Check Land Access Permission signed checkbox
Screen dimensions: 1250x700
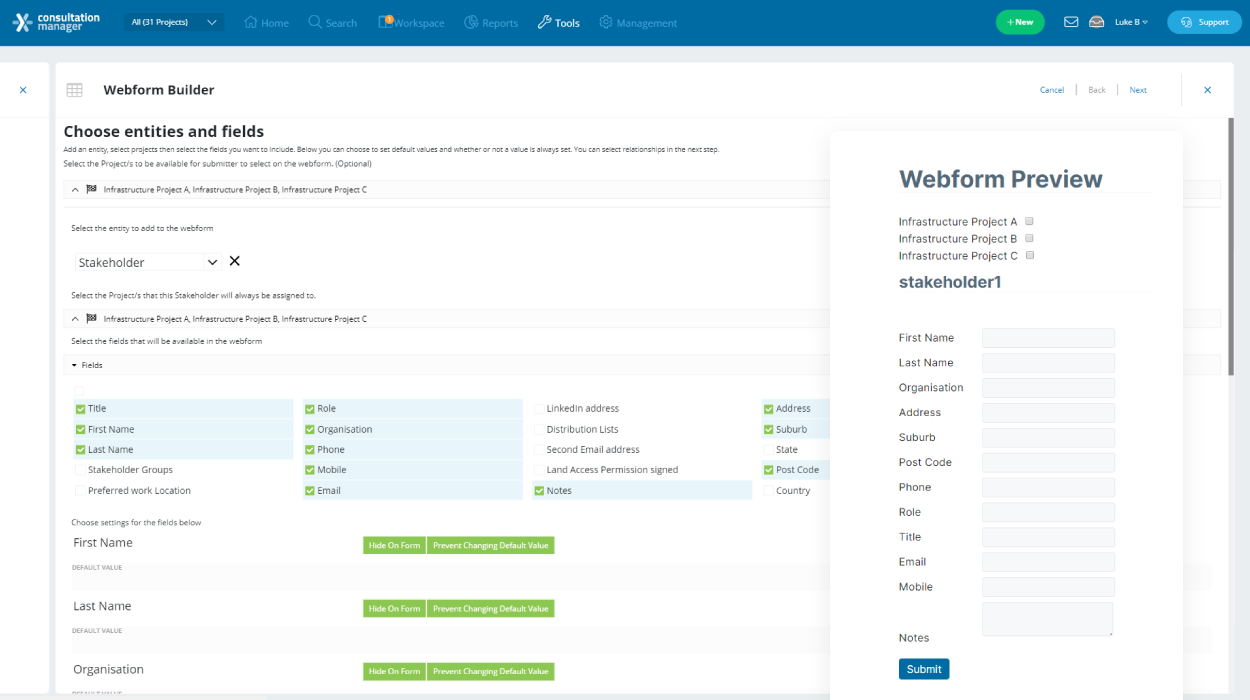tap(539, 470)
